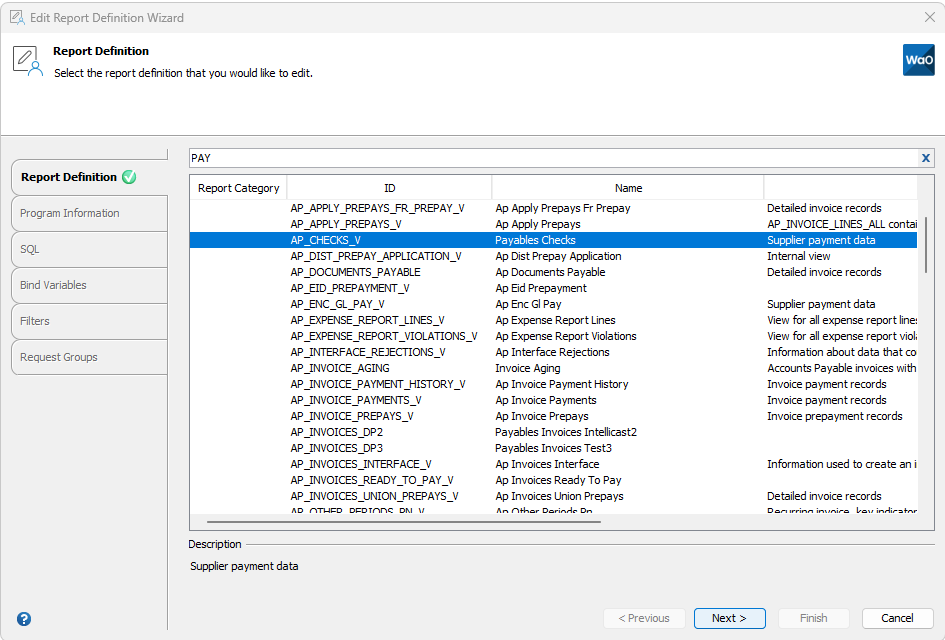Go to the Request Groups tab
This screenshot has height=640, width=945.
(x=59, y=357)
